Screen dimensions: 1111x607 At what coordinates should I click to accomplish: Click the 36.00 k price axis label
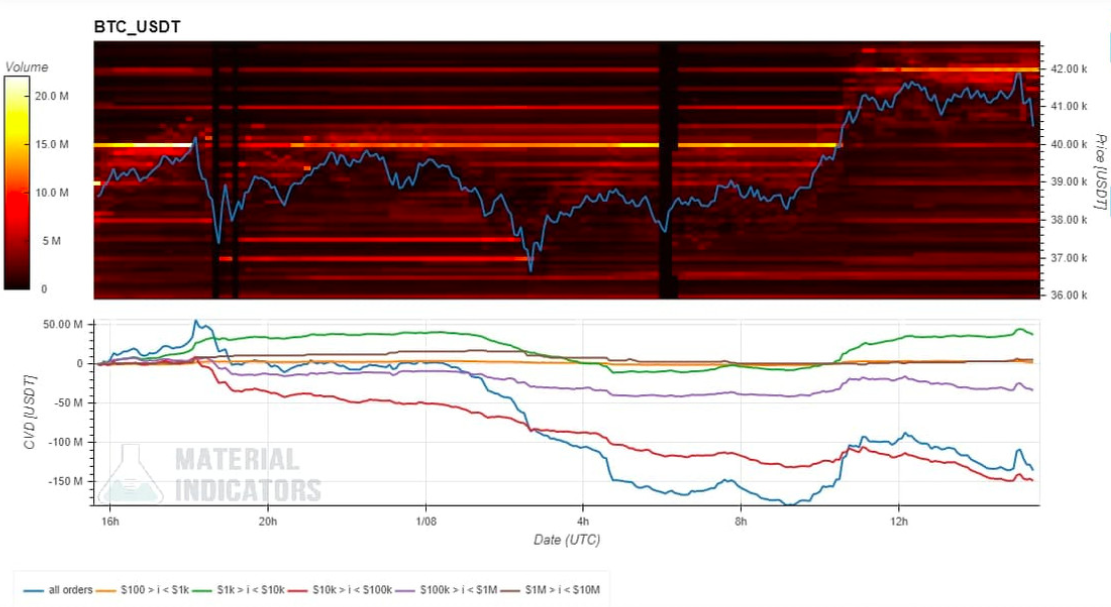tap(1068, 295)
